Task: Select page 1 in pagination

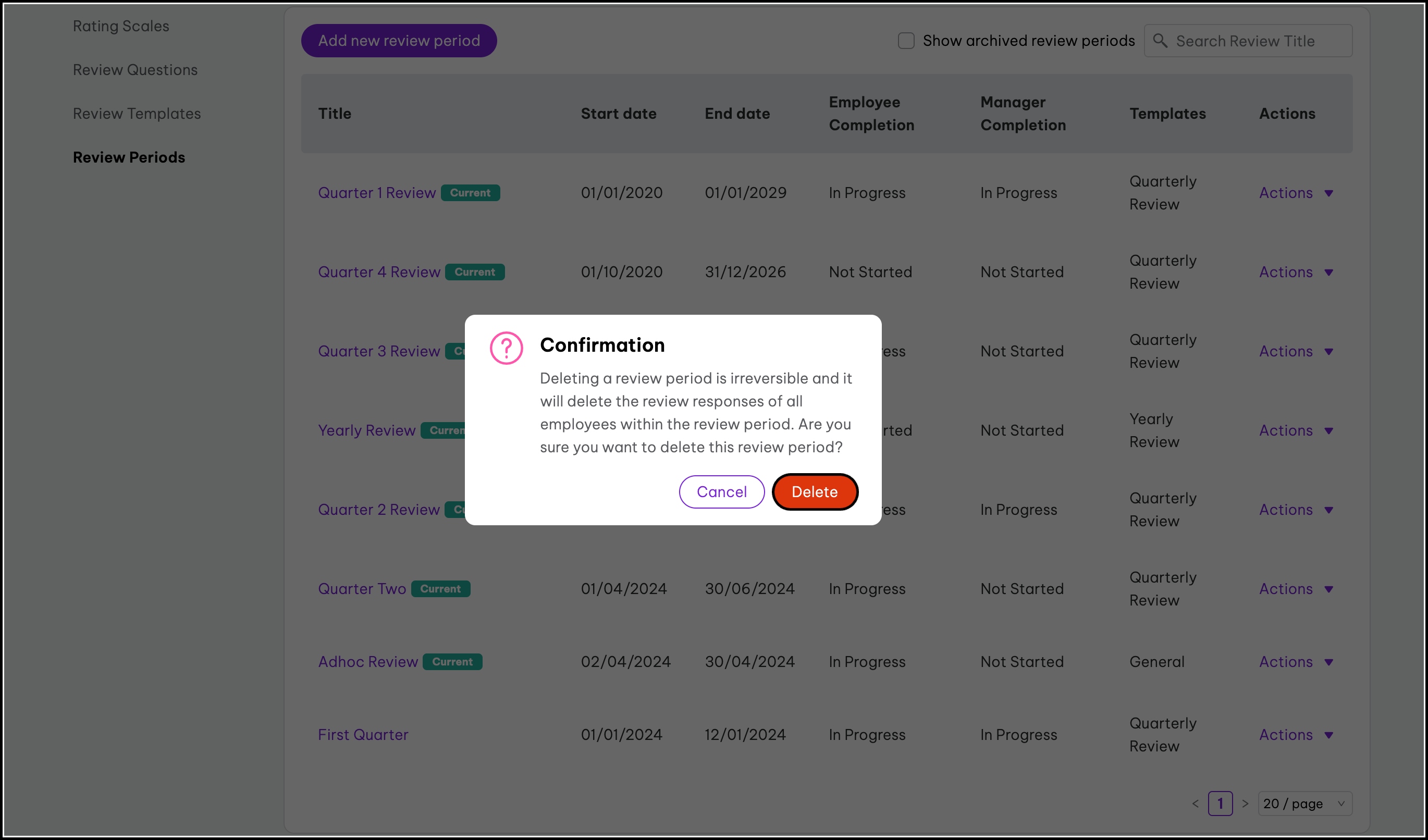Action: pyautogui.click(x=1220, y=803)
